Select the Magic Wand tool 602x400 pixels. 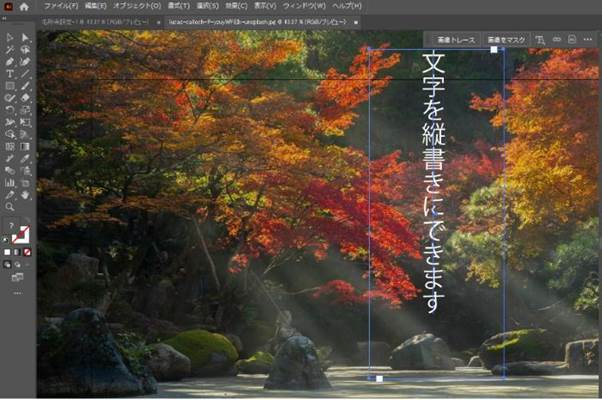tap(9, 49)
